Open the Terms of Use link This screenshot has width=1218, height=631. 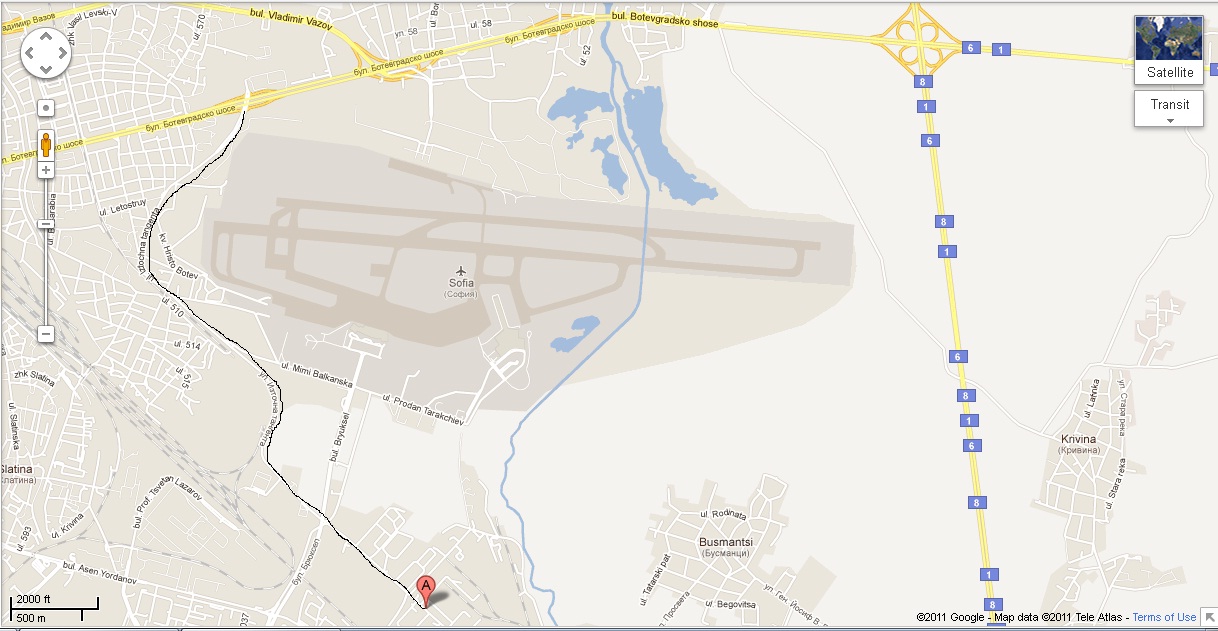click(1164, 617)
